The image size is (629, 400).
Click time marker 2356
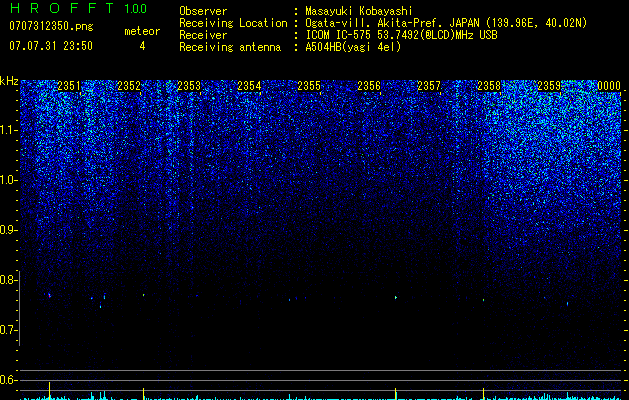click(369, 86)
